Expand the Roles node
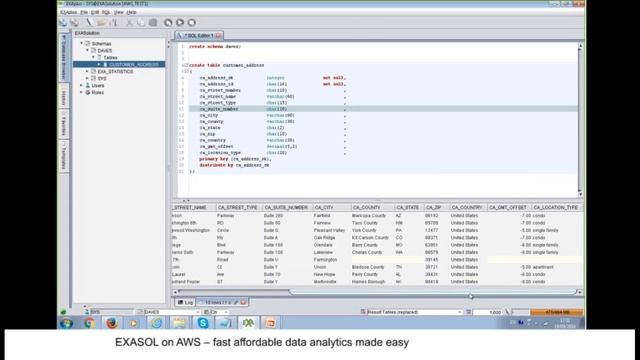The width and height of the screenshot is (640, 360). (81, 92)
